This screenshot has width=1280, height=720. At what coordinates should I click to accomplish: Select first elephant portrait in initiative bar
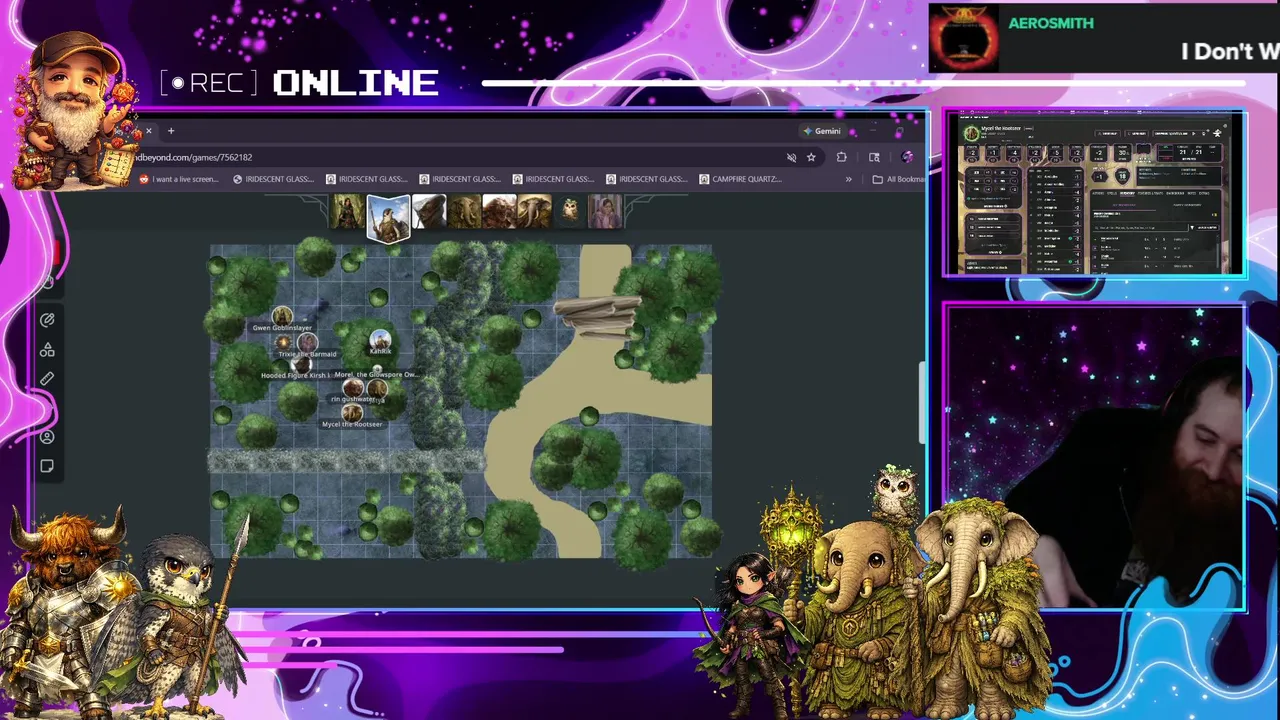point(464,212)
